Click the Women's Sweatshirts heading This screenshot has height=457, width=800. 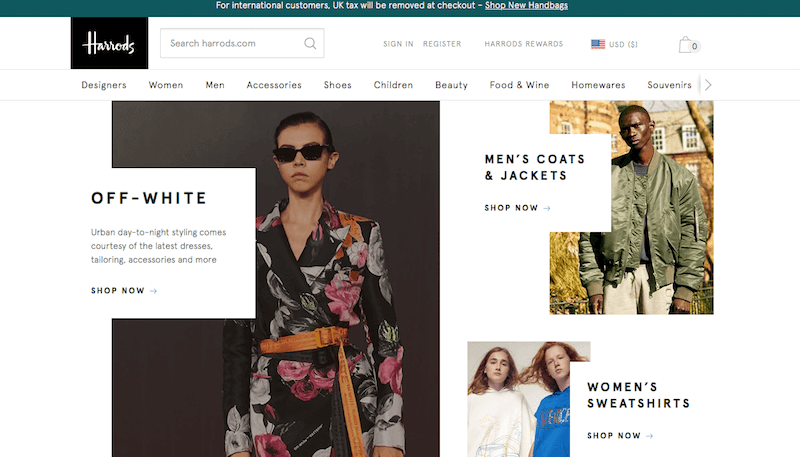pyautogui.click(x=638, y=395)
